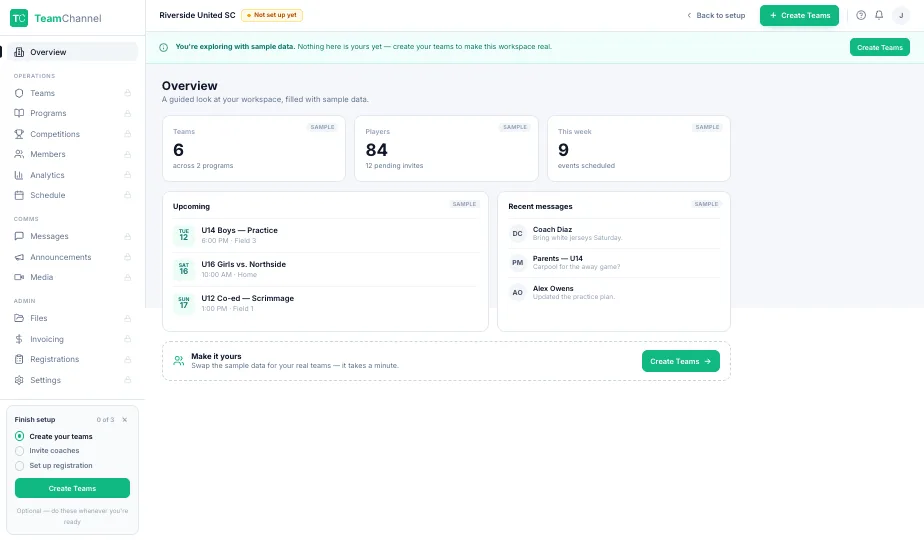Open the U12 Co-ed — Scrimmage event
The height and width of the screenshot is (540, 924).
(x=325, y=303)
